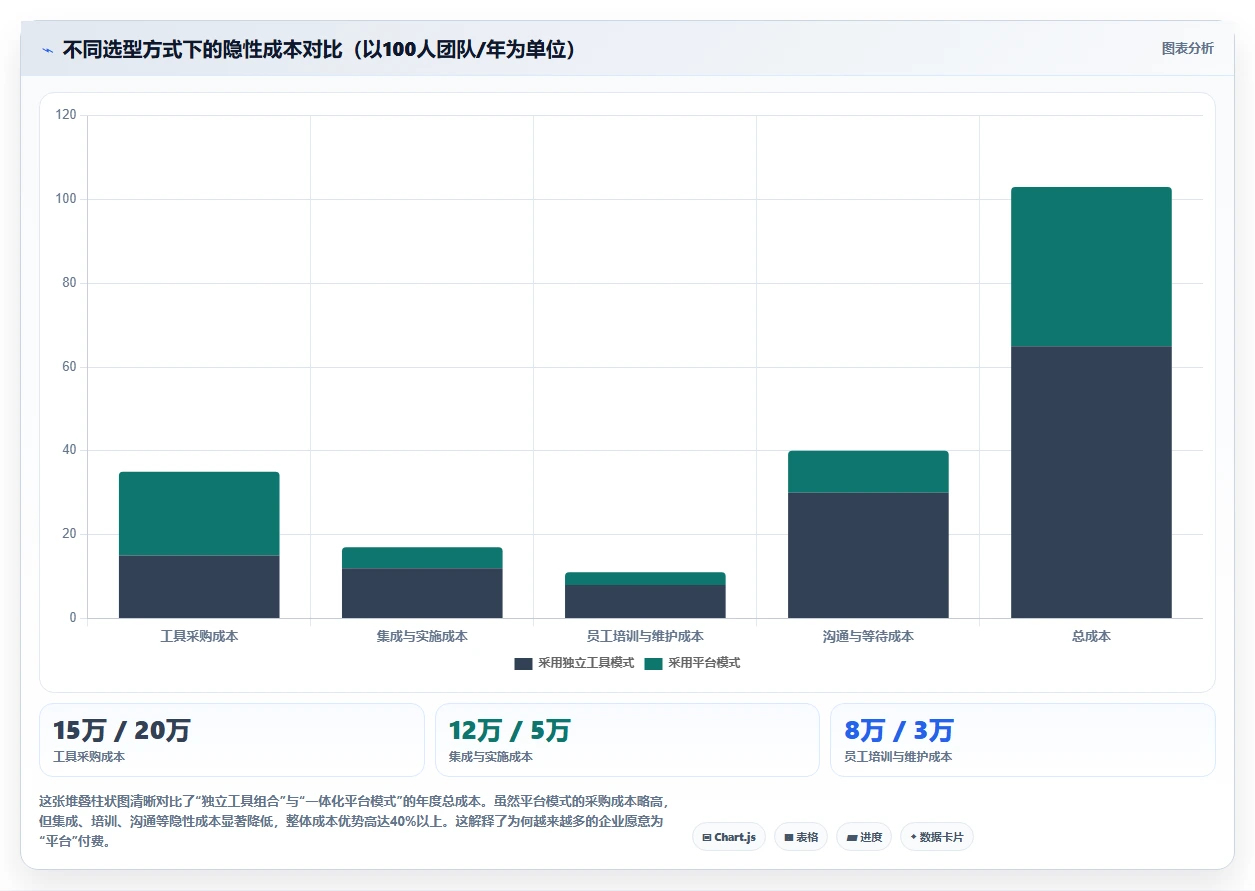Select the 进度 tag chip

point(864,837)
